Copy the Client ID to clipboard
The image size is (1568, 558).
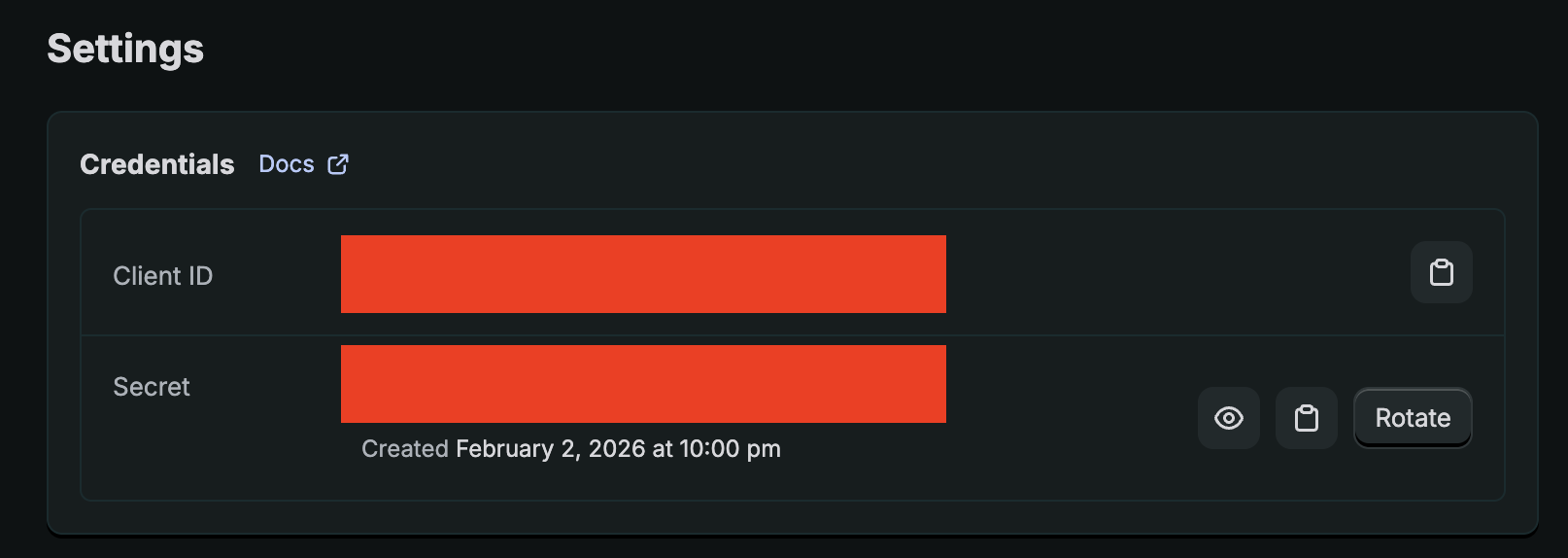[1441, 272]
